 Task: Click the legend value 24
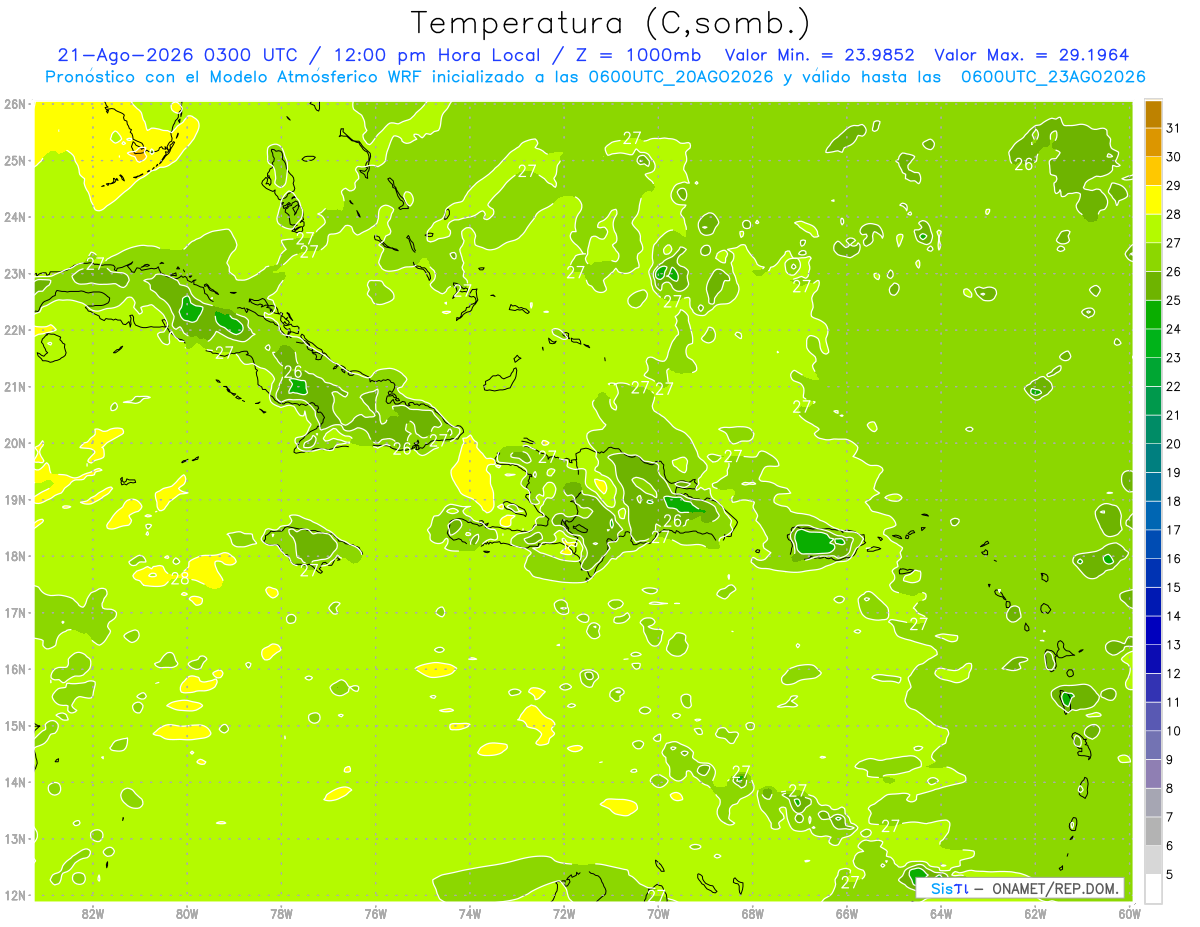coord(1174,329)
